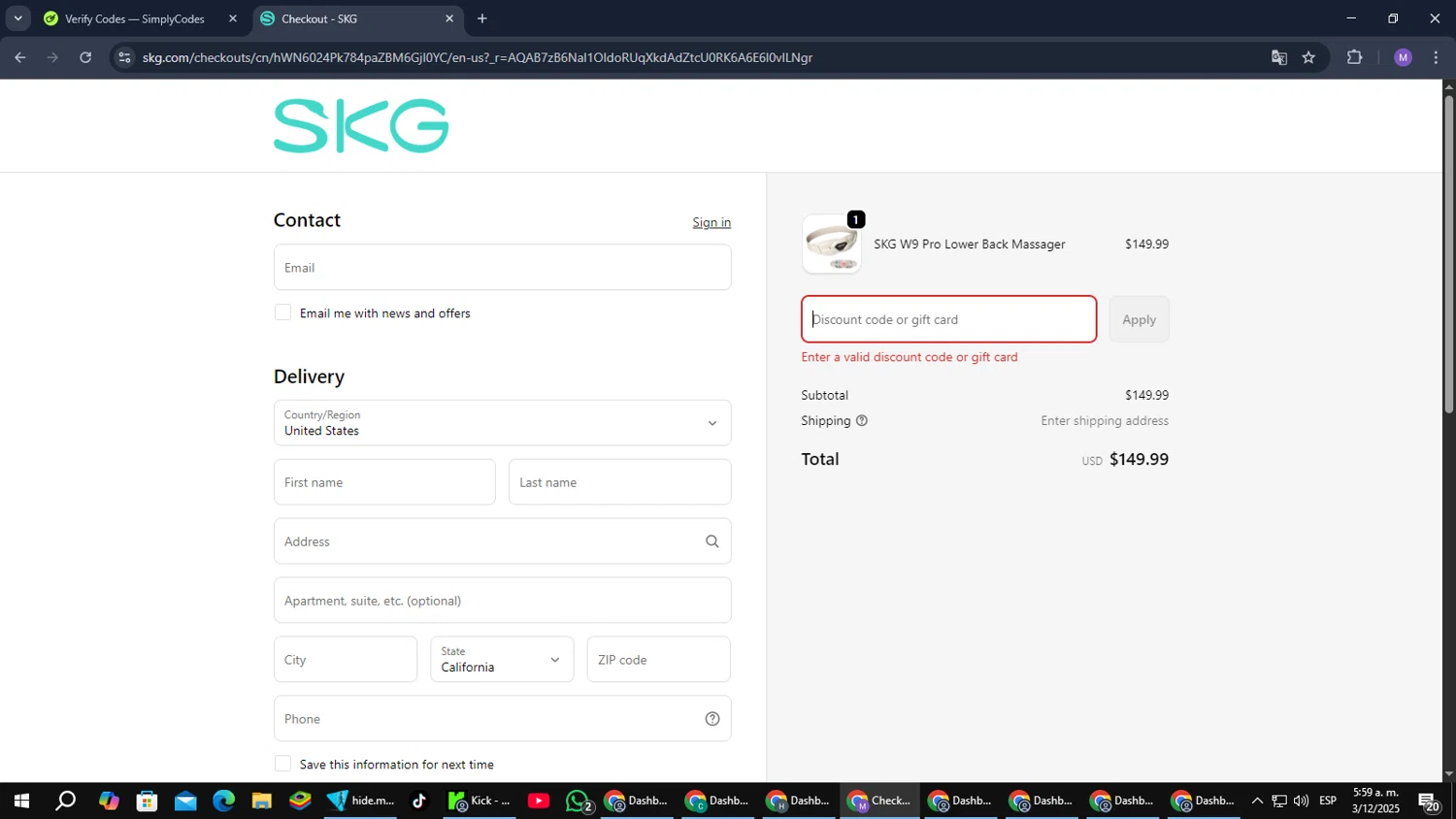This screenshot has width=1456, height=819.
Task: Click the Total $149.99 amount
Action: tap(1139, 459)
